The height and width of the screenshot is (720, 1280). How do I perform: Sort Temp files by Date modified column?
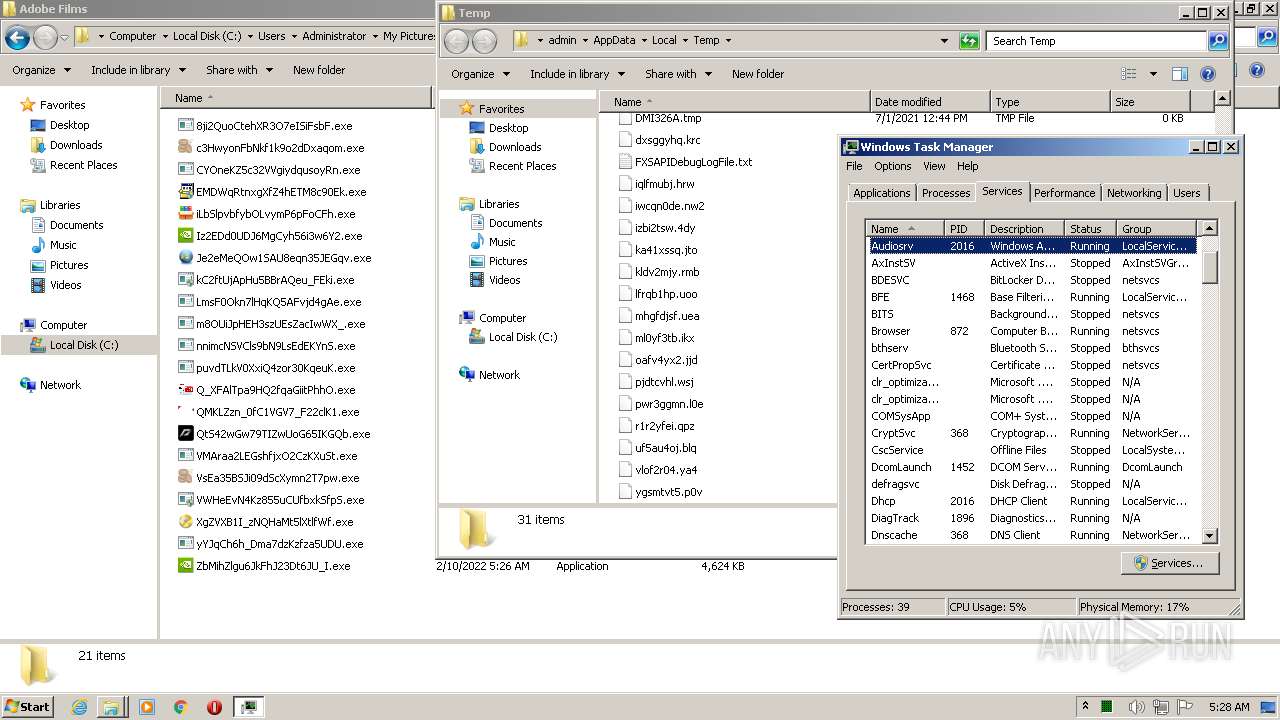point(929,102)
